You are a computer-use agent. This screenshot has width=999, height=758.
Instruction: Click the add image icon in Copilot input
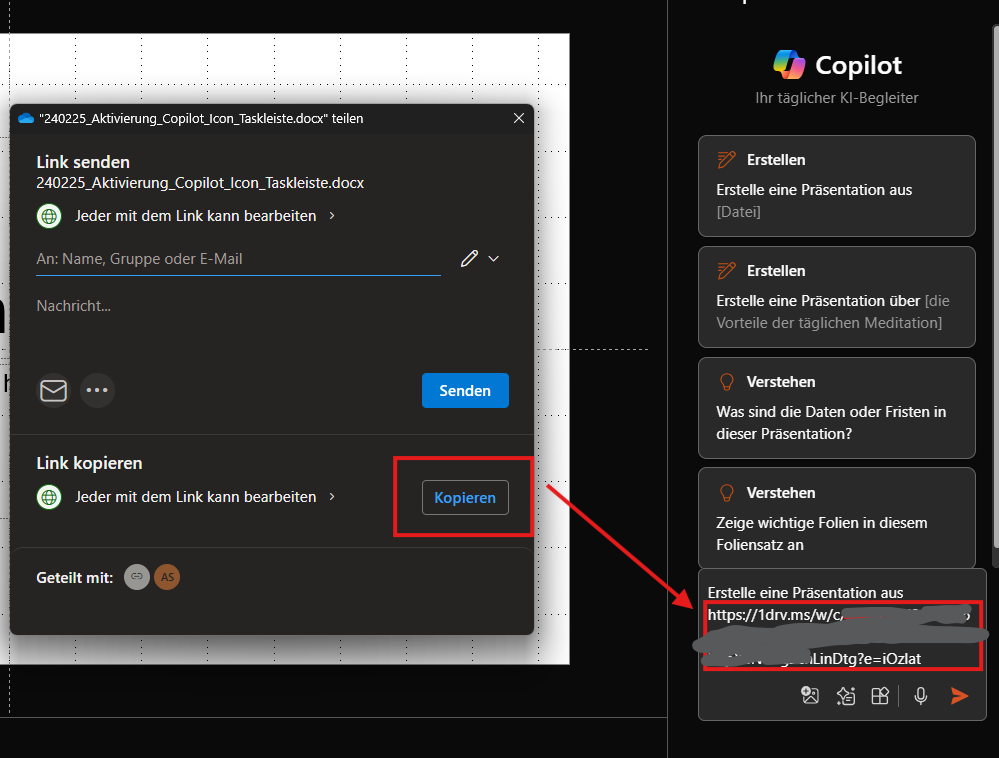point(810,696)
